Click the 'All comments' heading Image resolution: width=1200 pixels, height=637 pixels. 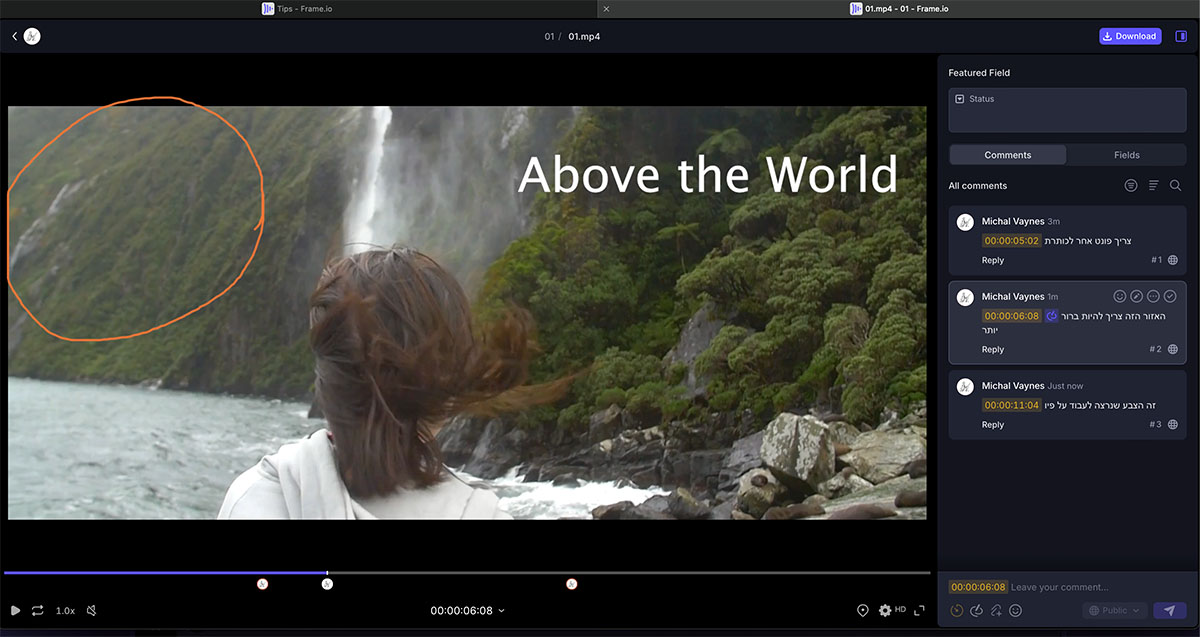coord(978,186)
